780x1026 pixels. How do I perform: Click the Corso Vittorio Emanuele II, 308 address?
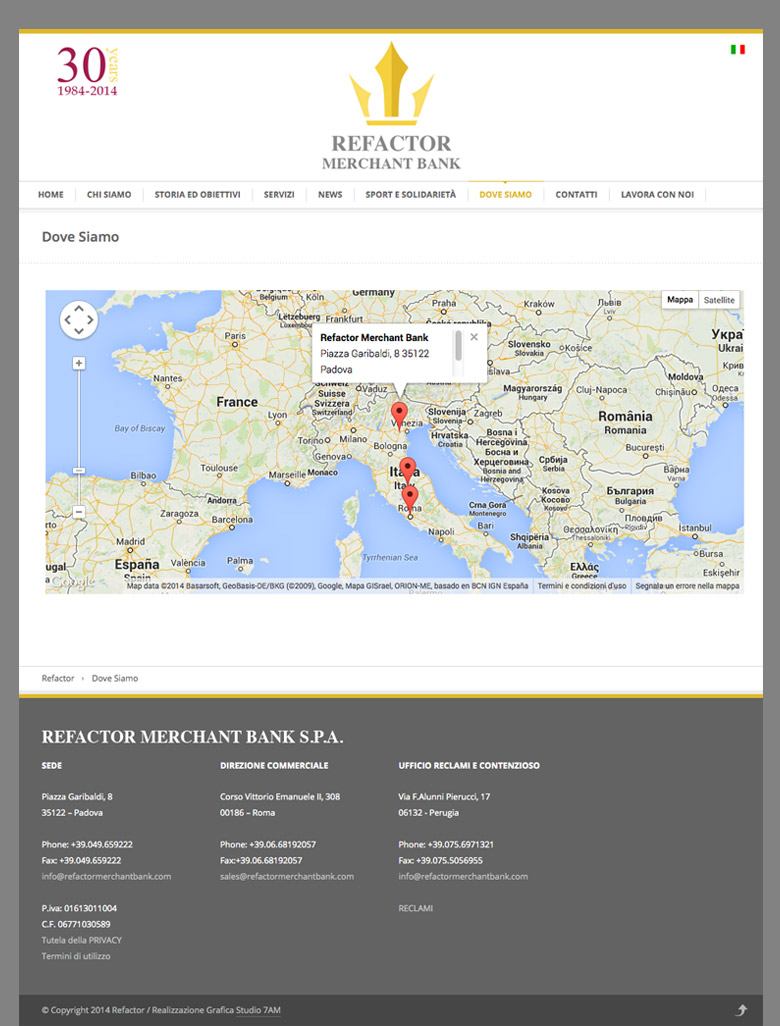280,796
